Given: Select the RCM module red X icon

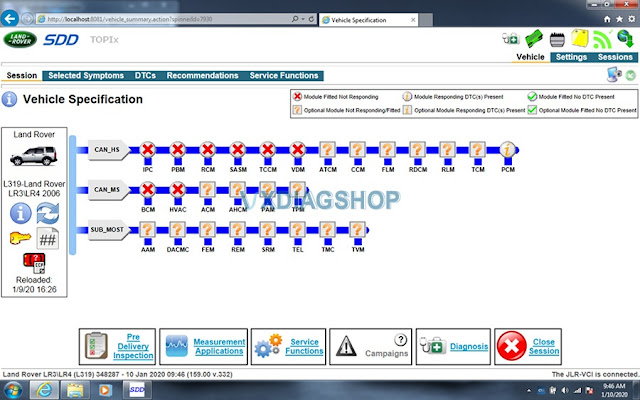Looking at the screenshot, I should pos(208,150).
